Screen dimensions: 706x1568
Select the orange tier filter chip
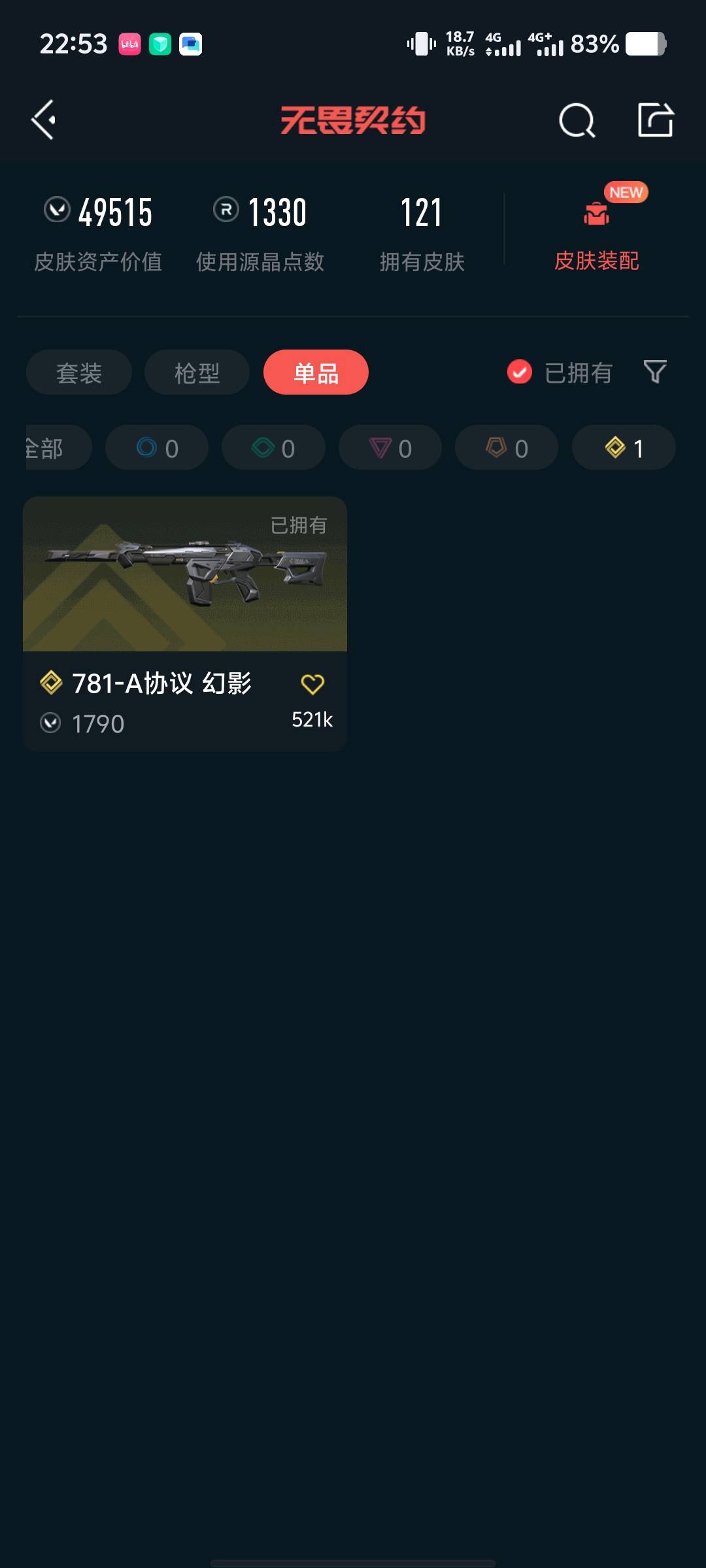click(x=507, y=448)
